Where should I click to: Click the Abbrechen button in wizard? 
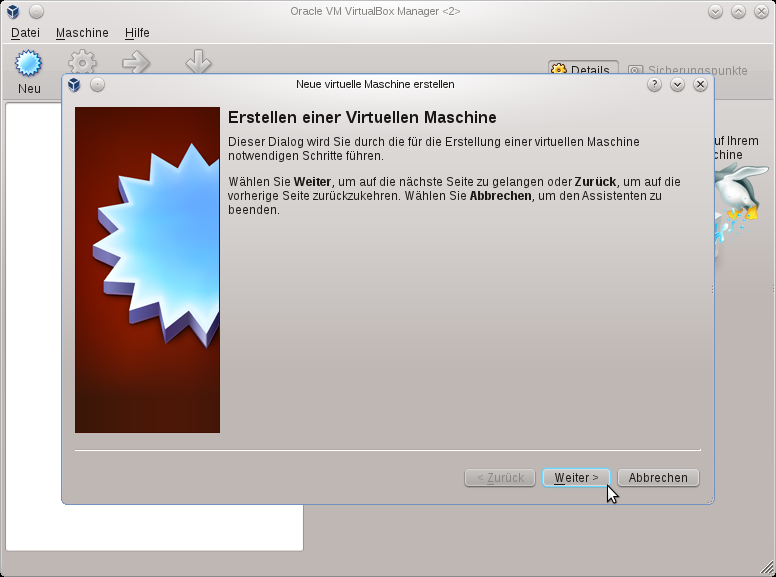pos(658,478)
